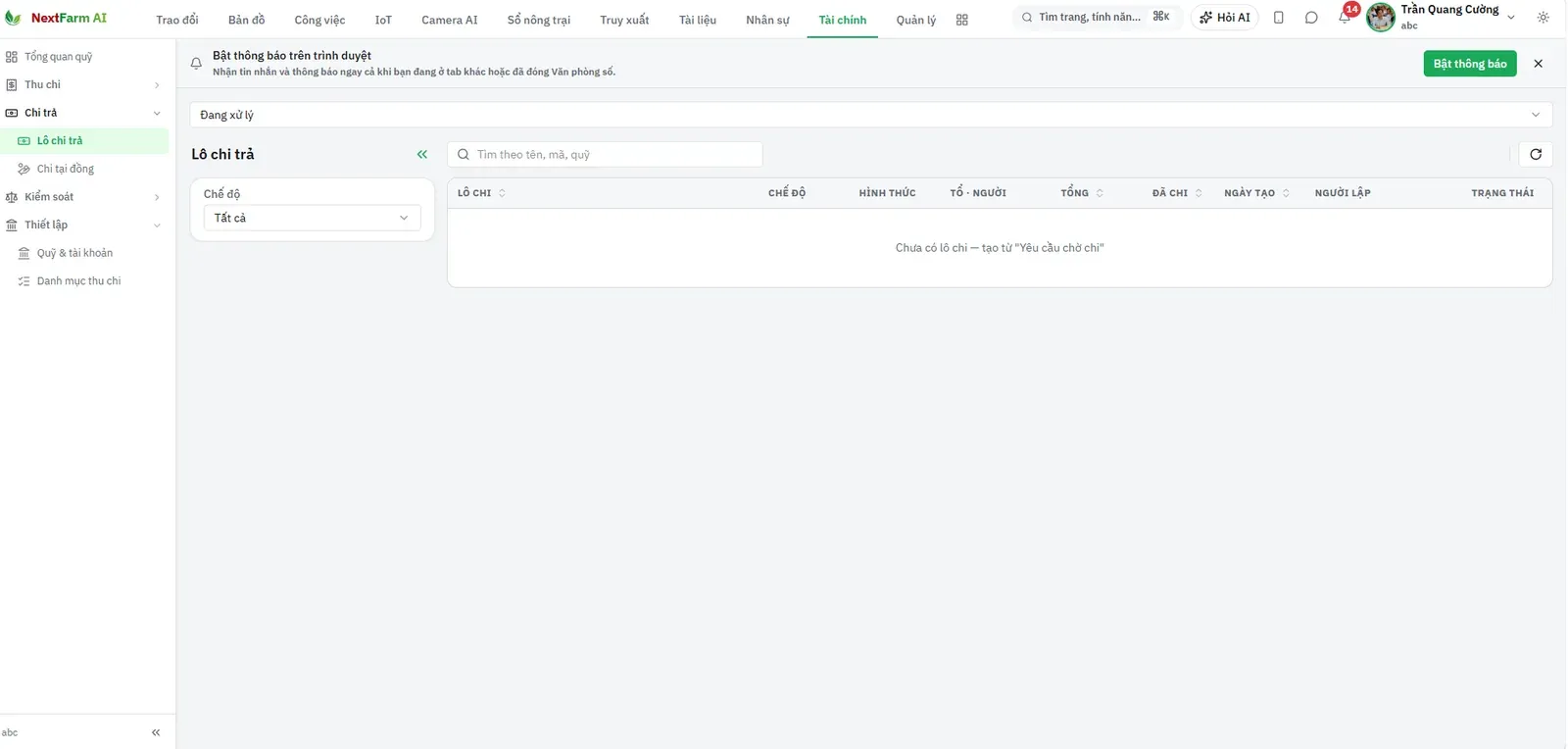Viewport: 1568px width, 749px height.
Task: Open the mobile device icon in header
Action: 1279,18
